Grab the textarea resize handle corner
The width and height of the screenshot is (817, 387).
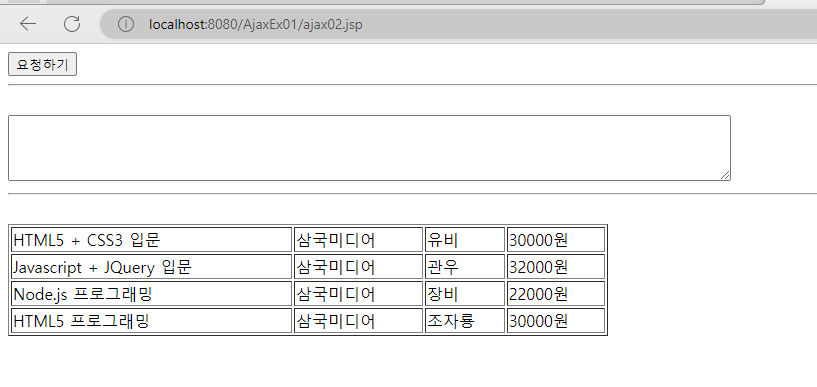tap(725, 176)
